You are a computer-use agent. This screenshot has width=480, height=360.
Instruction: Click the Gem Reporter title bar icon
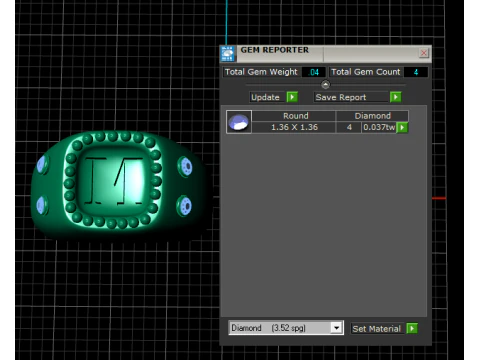pyautogui.click(x=228, y=54)
